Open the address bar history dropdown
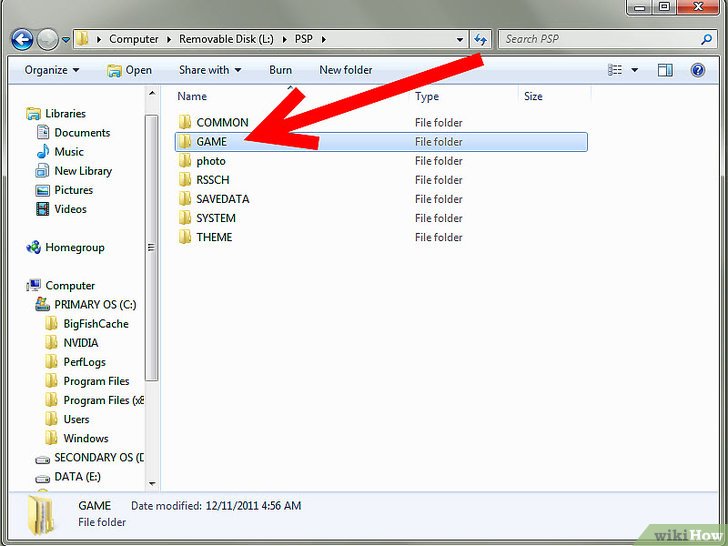 pos(460,39)
